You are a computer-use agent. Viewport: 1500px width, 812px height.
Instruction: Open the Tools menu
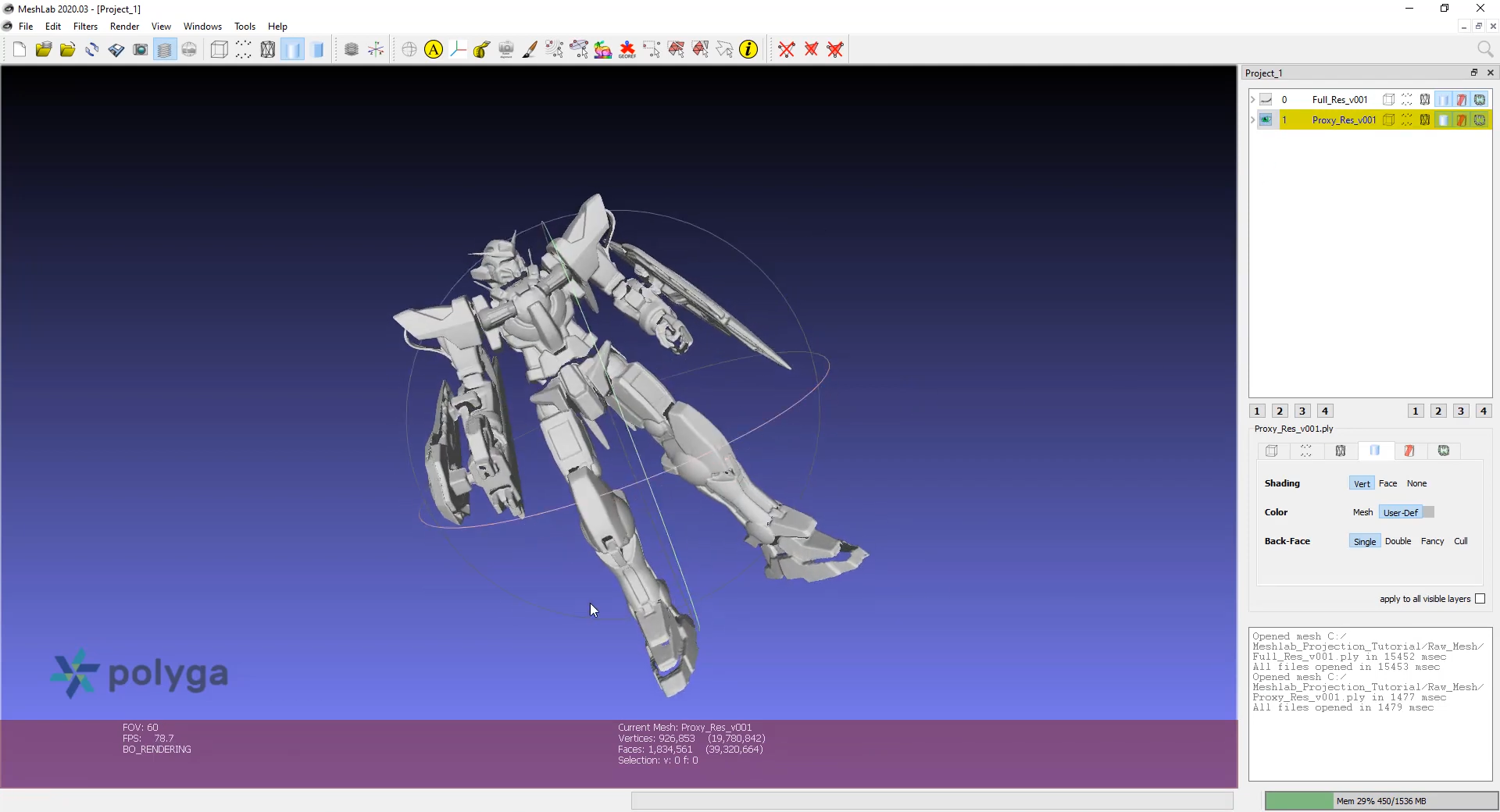click(x=245, y=27)
